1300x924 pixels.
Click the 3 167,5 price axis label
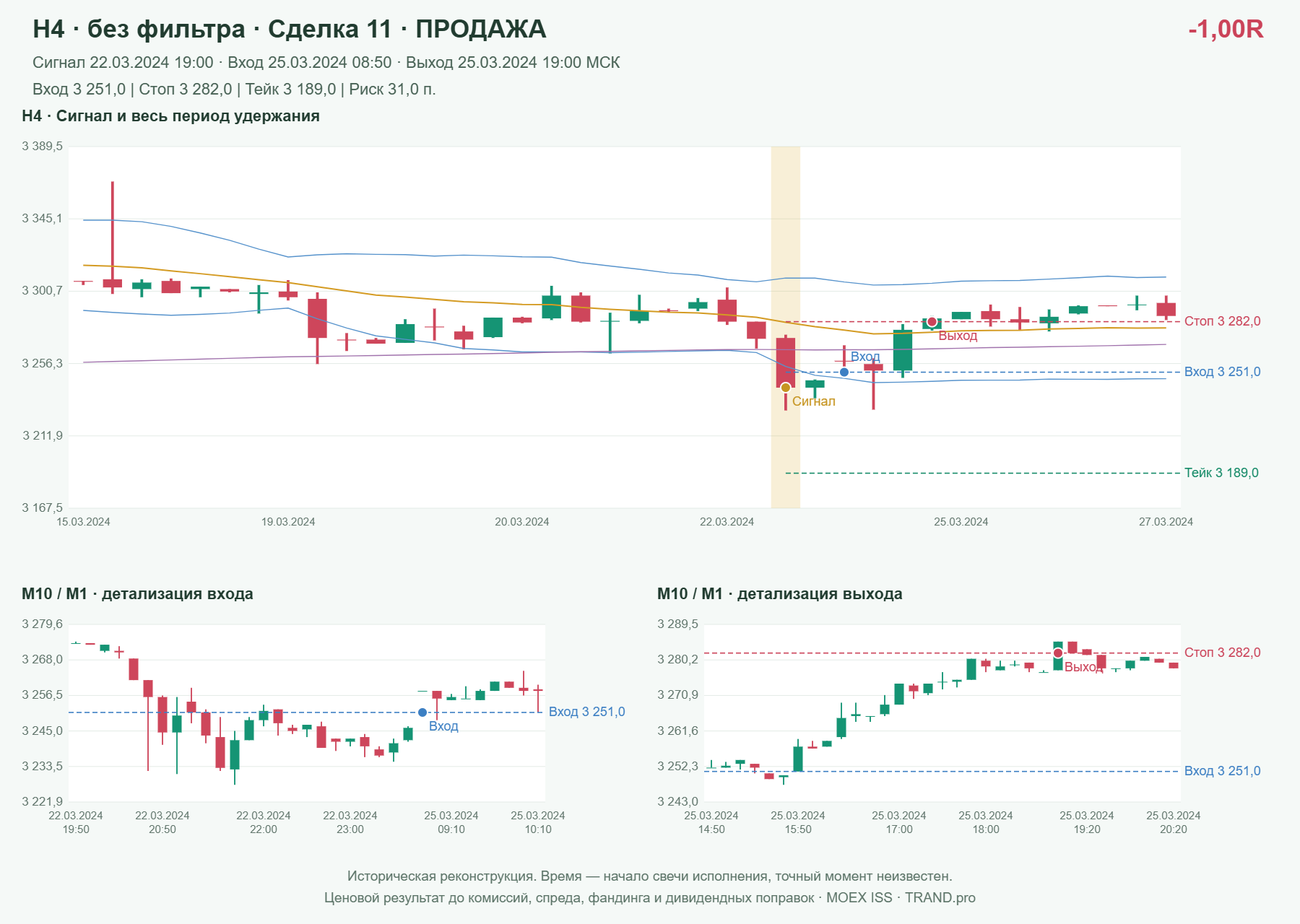43,507
